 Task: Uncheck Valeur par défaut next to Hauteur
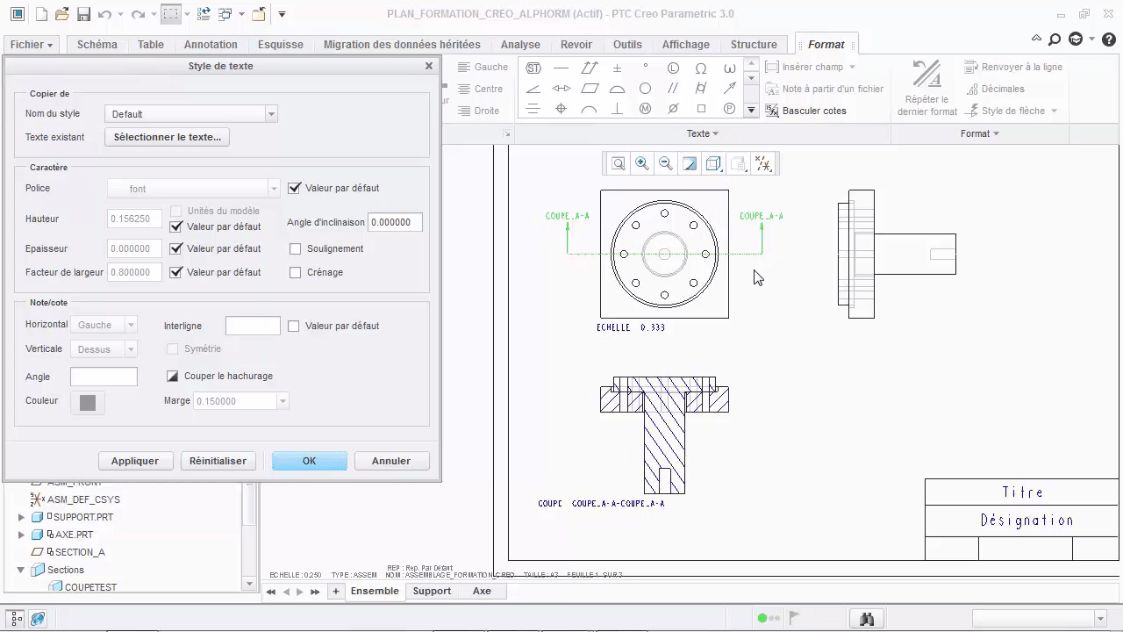tap(176, 226)
